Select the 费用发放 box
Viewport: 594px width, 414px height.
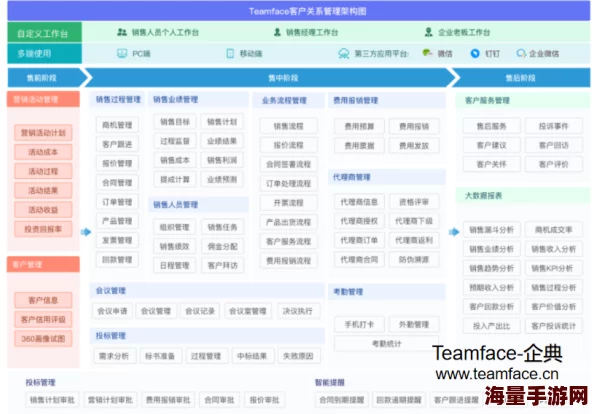414,145
